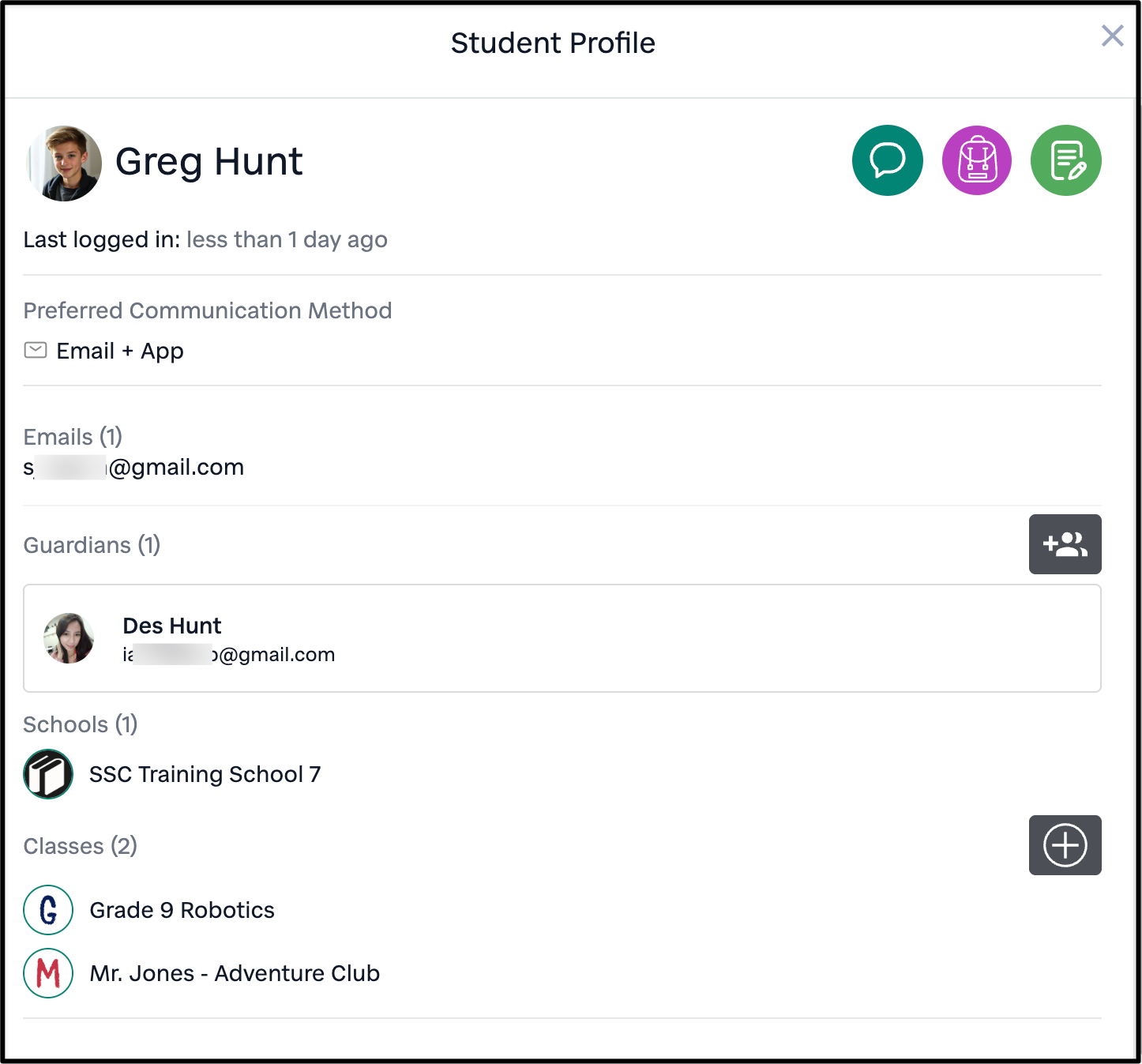Click the green notes pencil icon
This screenshot has width=1142, height=1064.
(1066, 160)
